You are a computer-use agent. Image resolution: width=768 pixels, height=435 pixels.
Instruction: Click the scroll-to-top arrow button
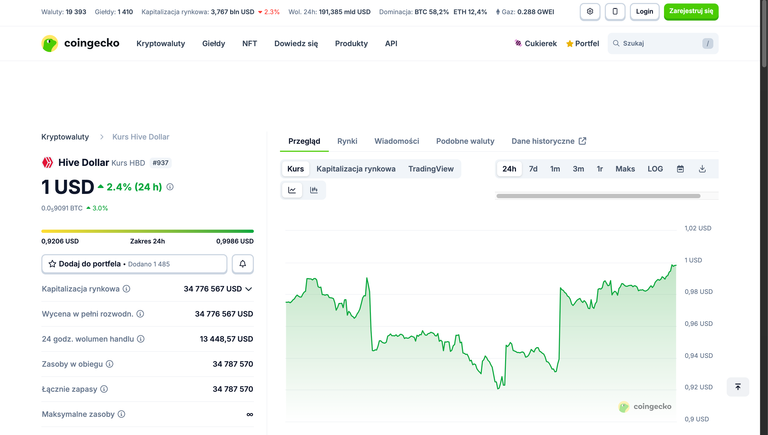738,387
